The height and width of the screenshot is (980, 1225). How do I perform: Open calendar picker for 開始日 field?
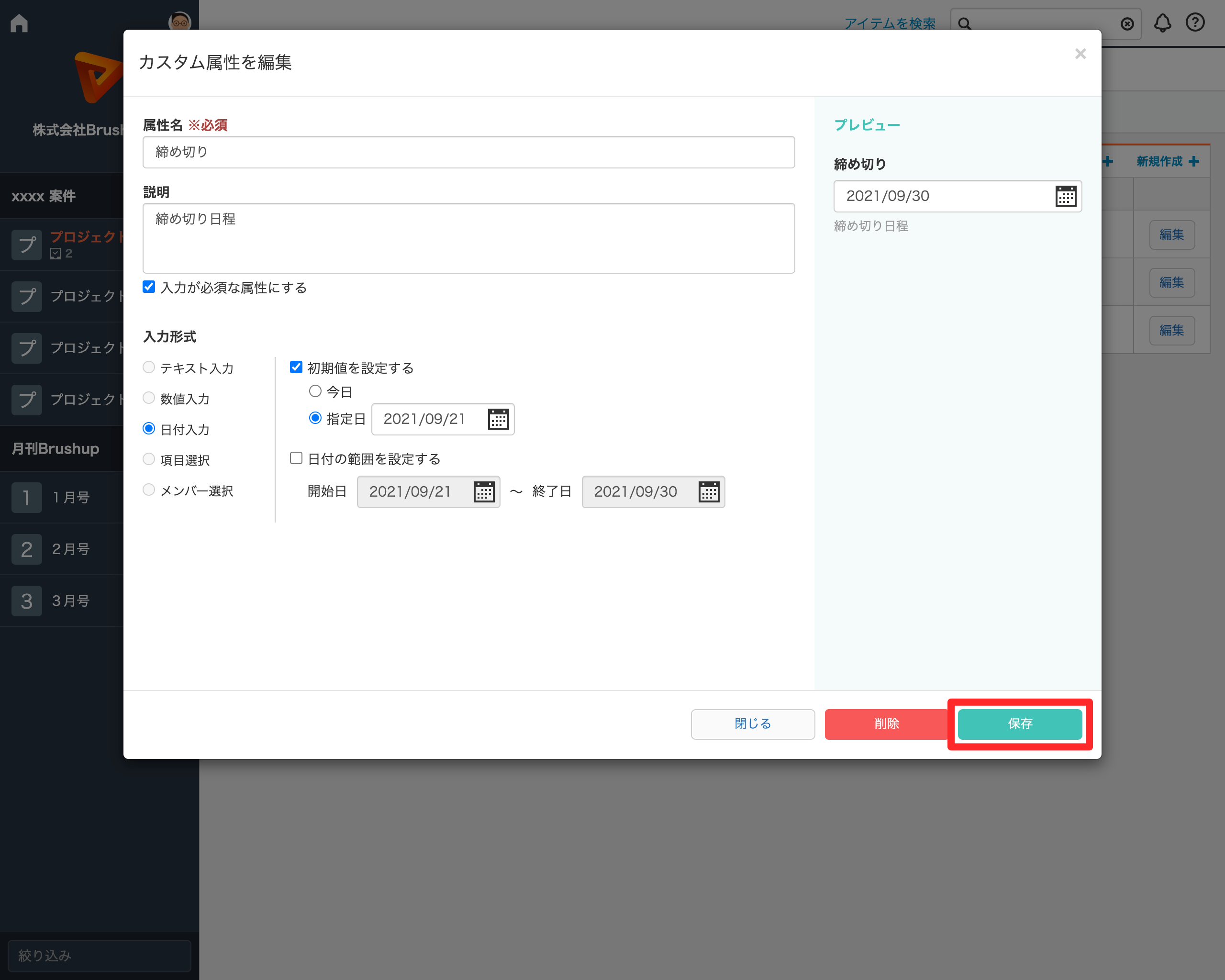483,492
